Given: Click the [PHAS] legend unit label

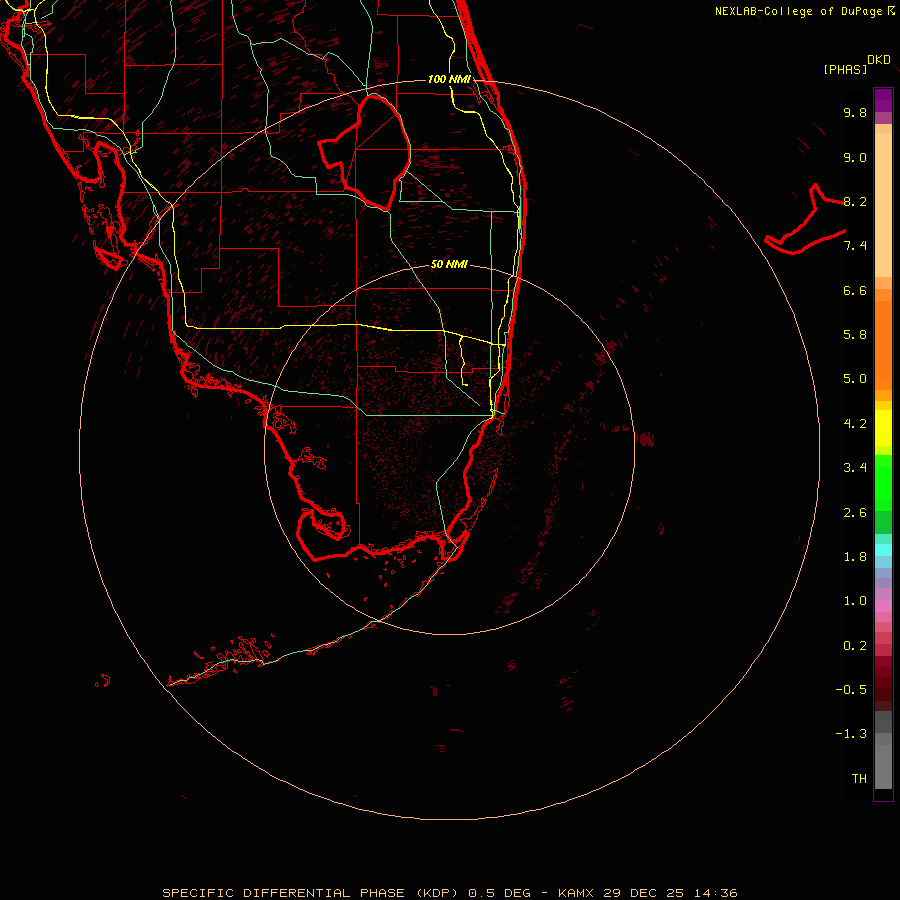Looking at the screenshot, I should point(845,69).
